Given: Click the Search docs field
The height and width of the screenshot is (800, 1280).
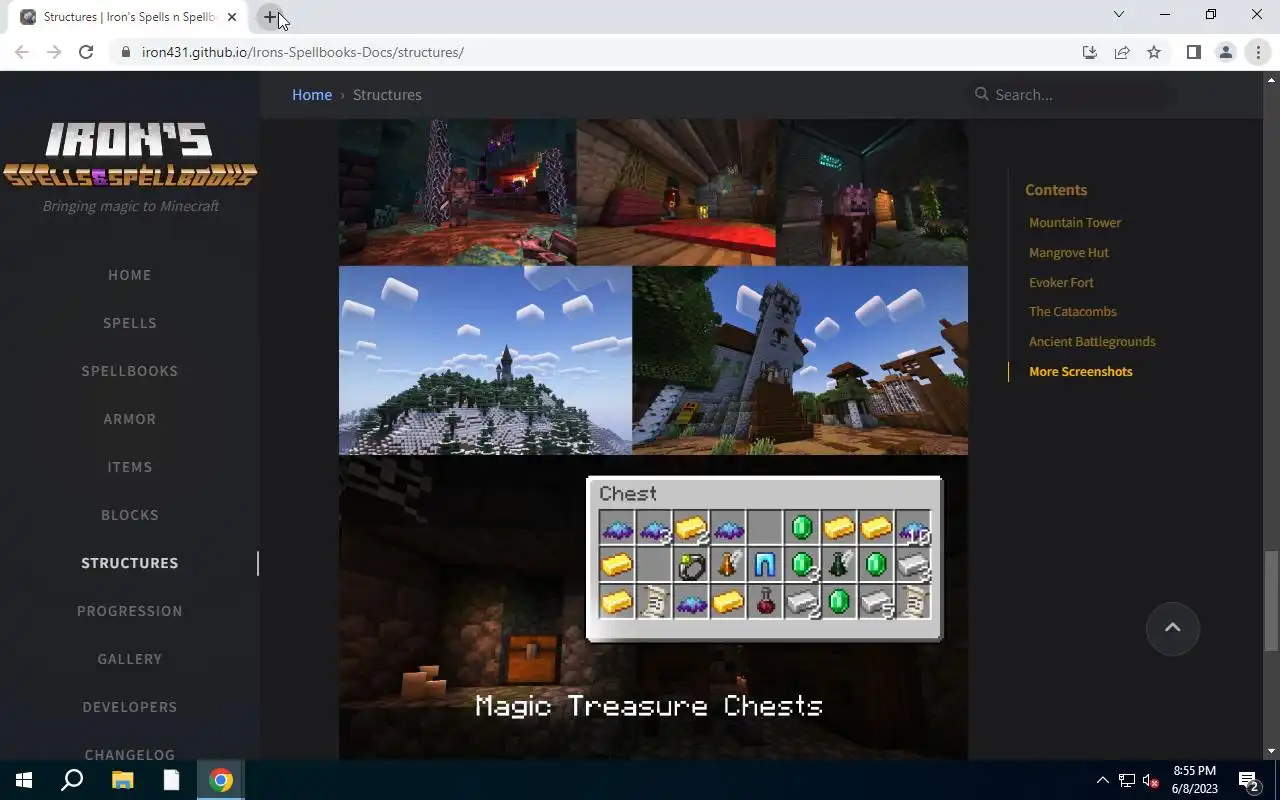Looking at the screenshot, I should pyautogui.click(x=1074, y=95).
